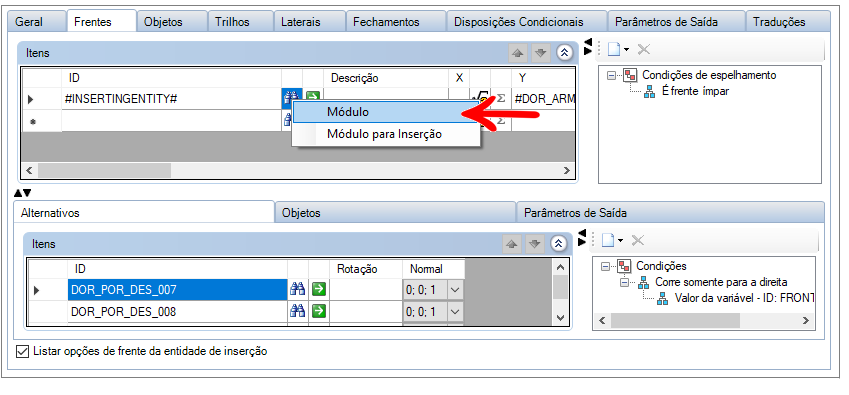Move item up in lower Itens panel
The height and width of the screenshot is (395, 849).
[x=512, y=244]
